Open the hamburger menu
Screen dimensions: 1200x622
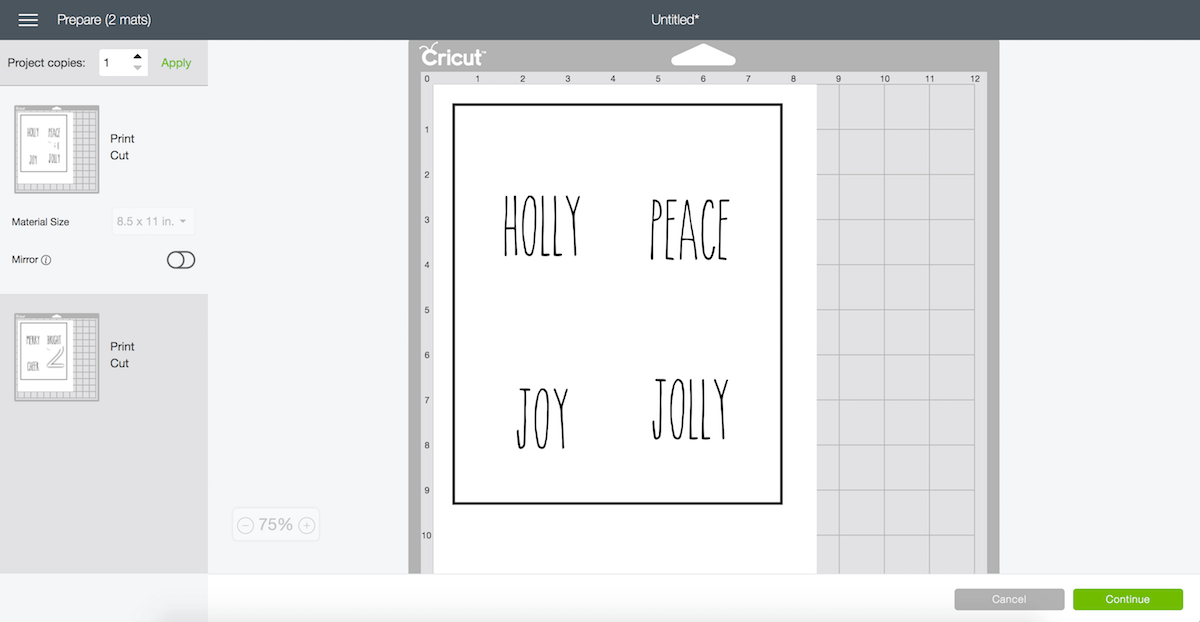tap(28, 20)
